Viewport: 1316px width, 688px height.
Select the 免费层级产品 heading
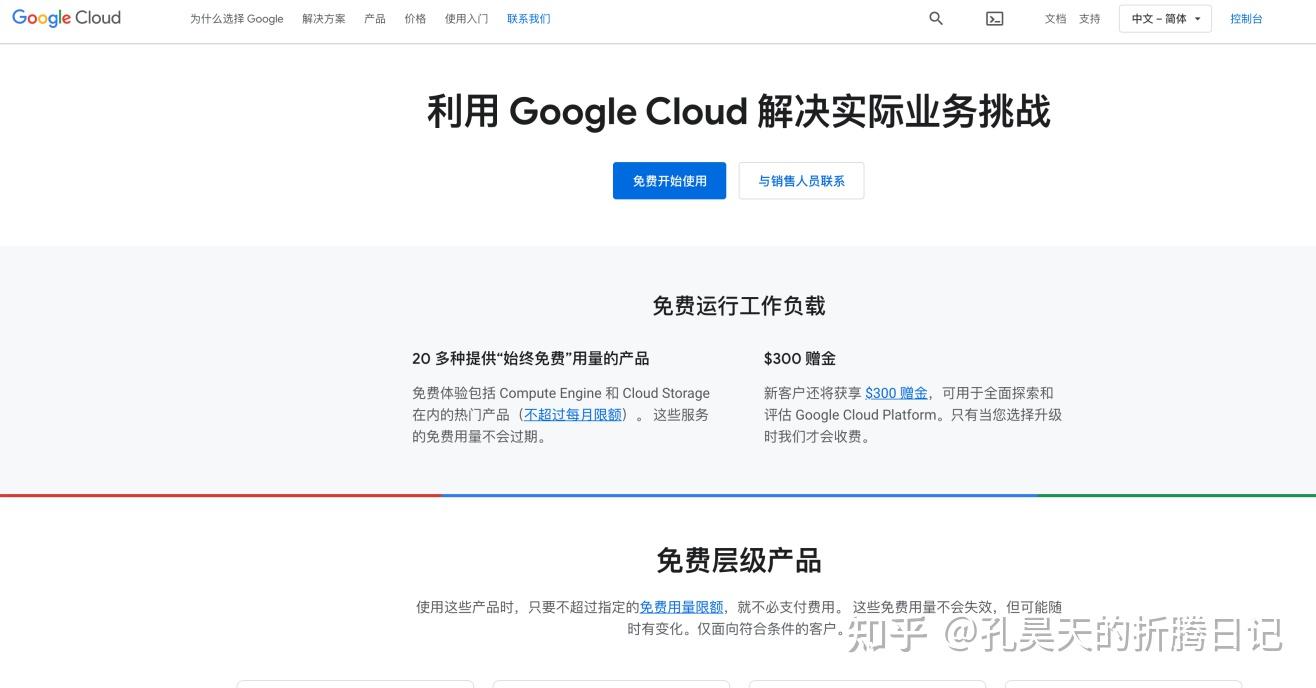coord(739,560)
